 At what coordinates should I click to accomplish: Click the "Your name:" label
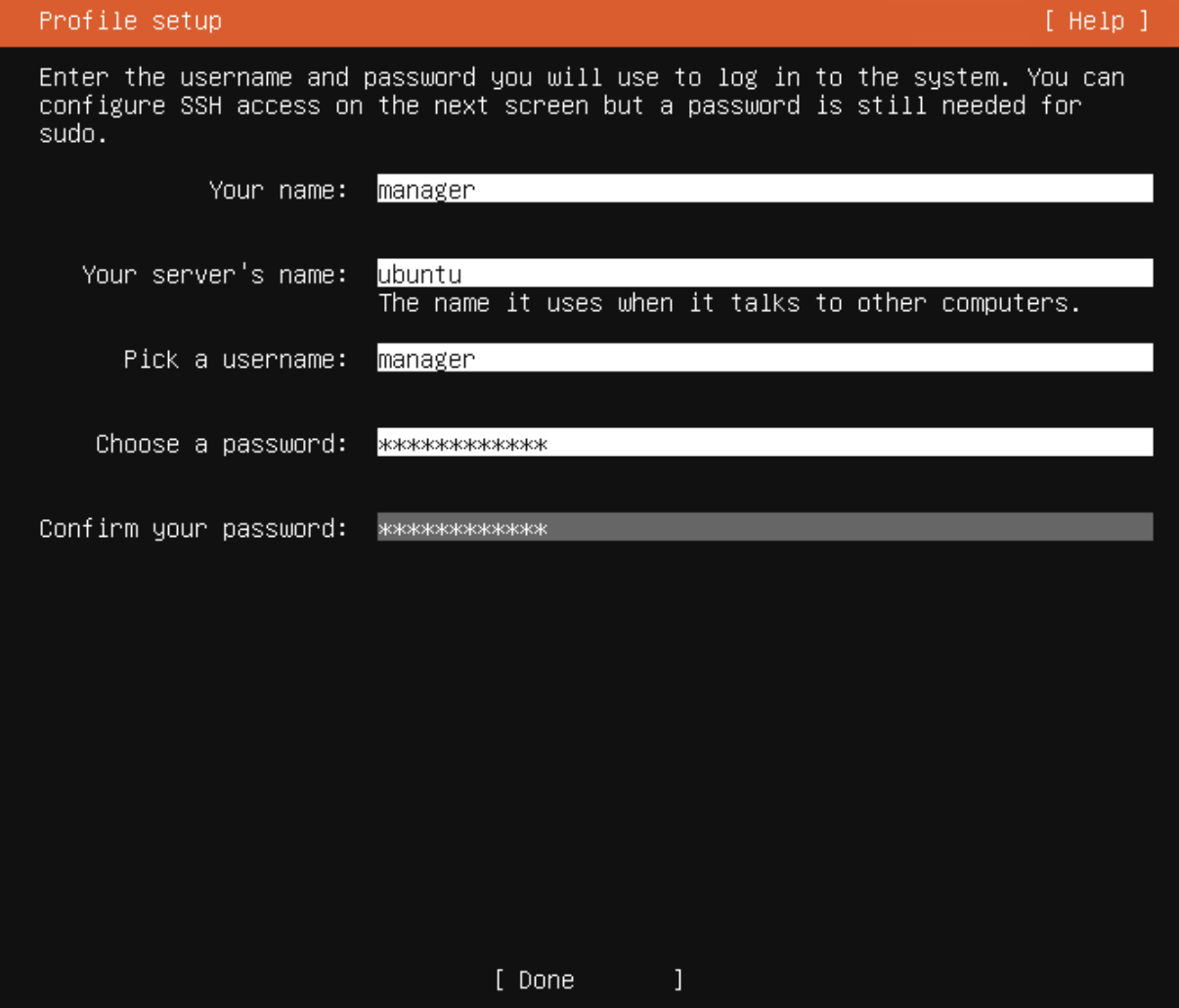(279, 190)
